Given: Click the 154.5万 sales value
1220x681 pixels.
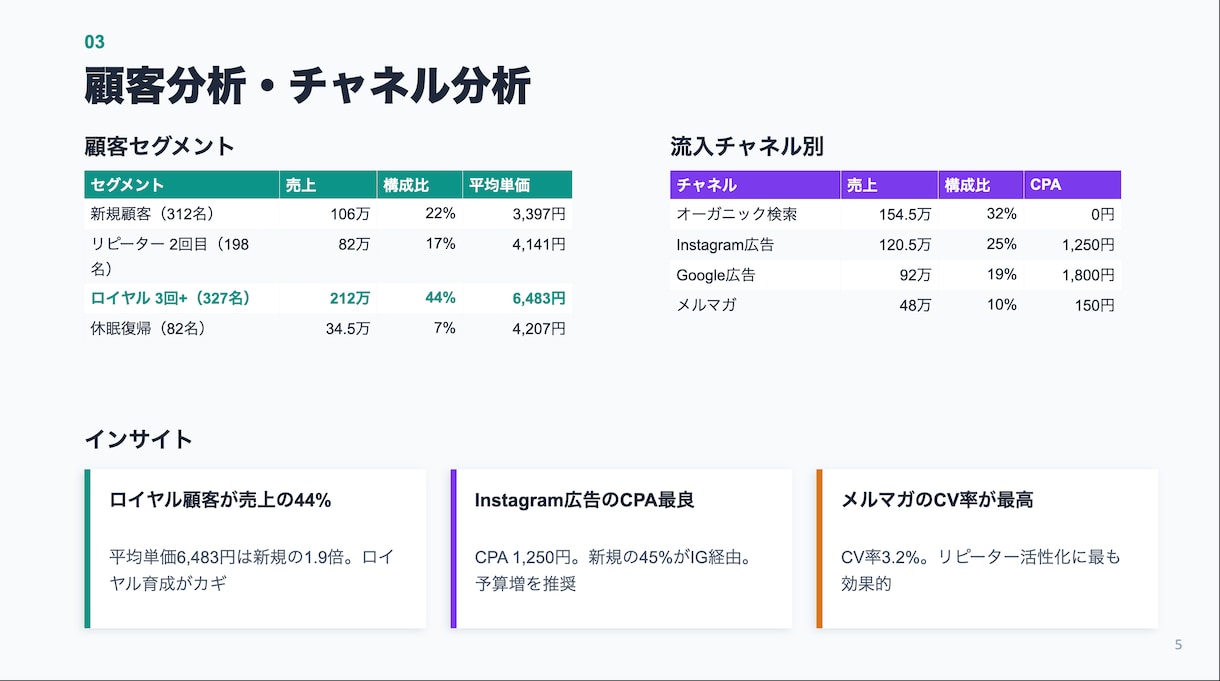Looking at the screenshot, I should click(907, 214).
